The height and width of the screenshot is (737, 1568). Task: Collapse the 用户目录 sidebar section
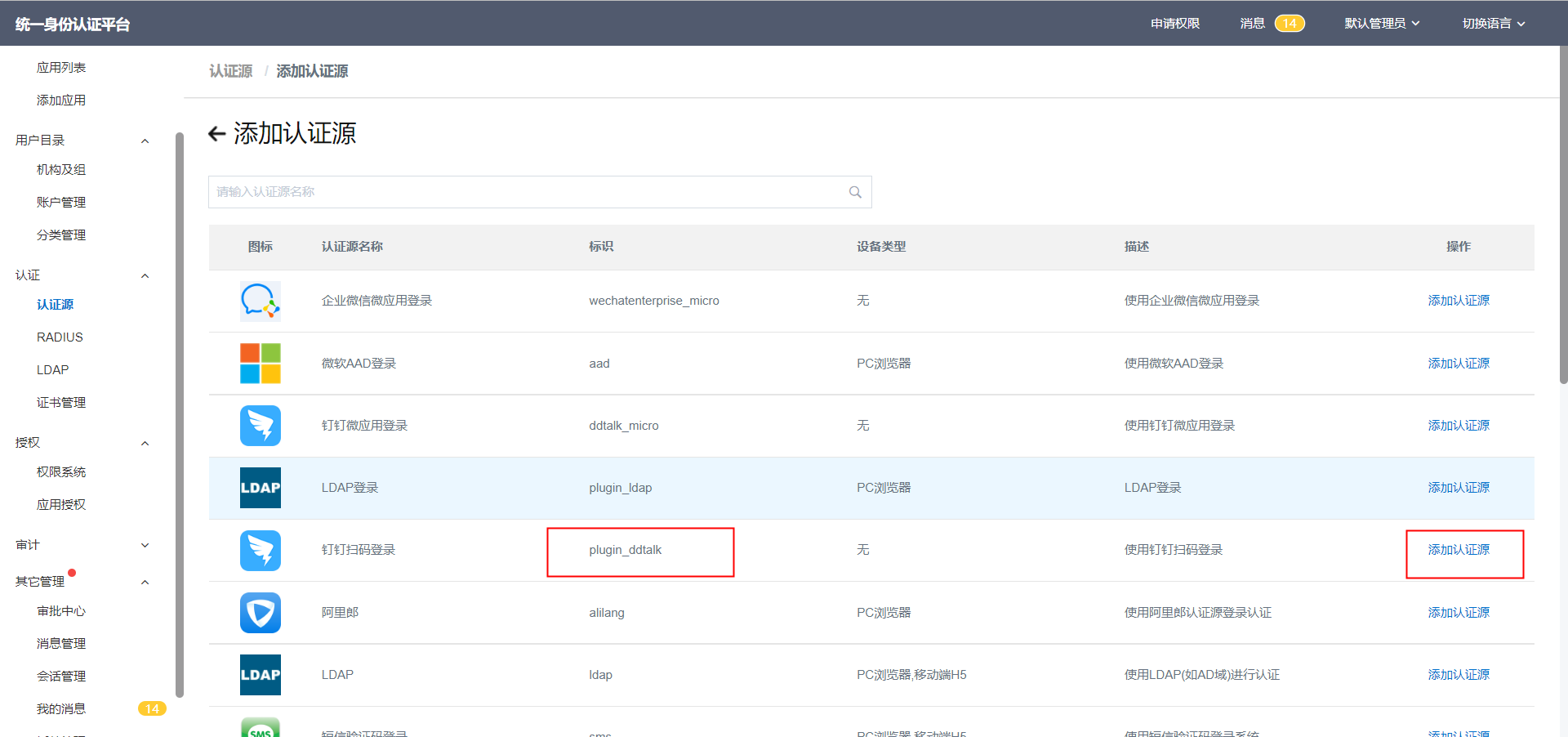point(145,141)
